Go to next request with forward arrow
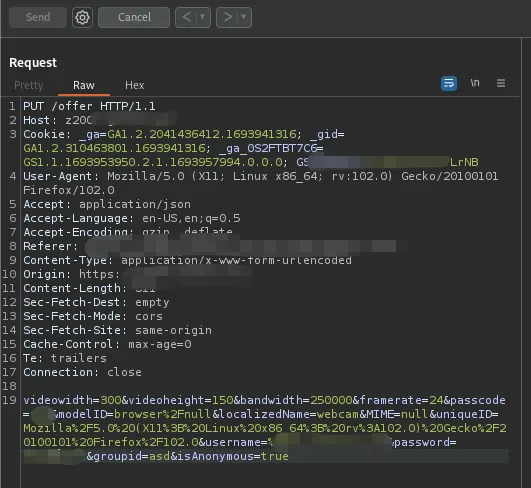The width and height of the screenshot is (531, 488). [228, 17]
